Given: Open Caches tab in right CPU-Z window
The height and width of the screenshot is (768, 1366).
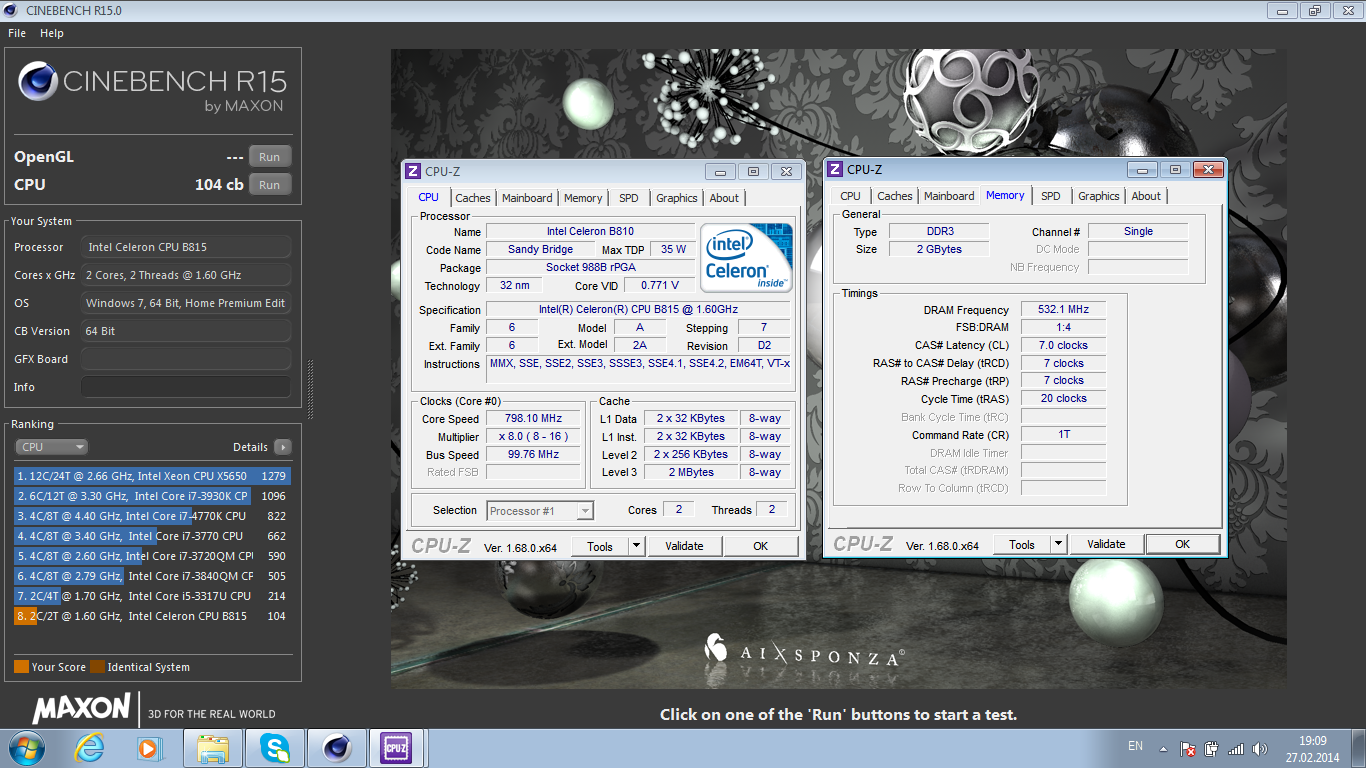Looking at the screenshot, I should click(x=895, y=196).
